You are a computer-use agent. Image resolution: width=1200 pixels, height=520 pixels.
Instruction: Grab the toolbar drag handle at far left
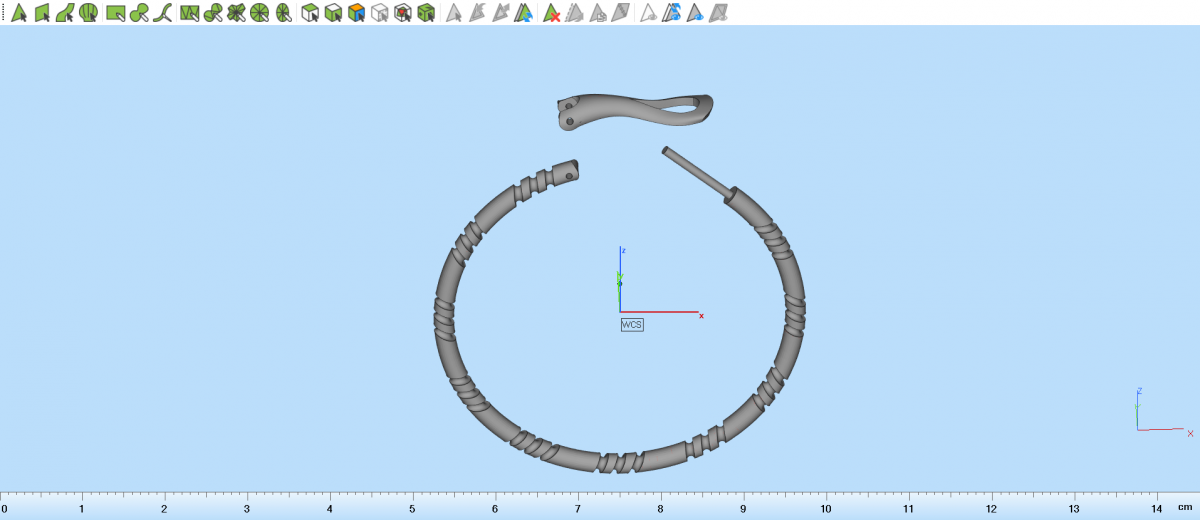click(x=4, y=13)
